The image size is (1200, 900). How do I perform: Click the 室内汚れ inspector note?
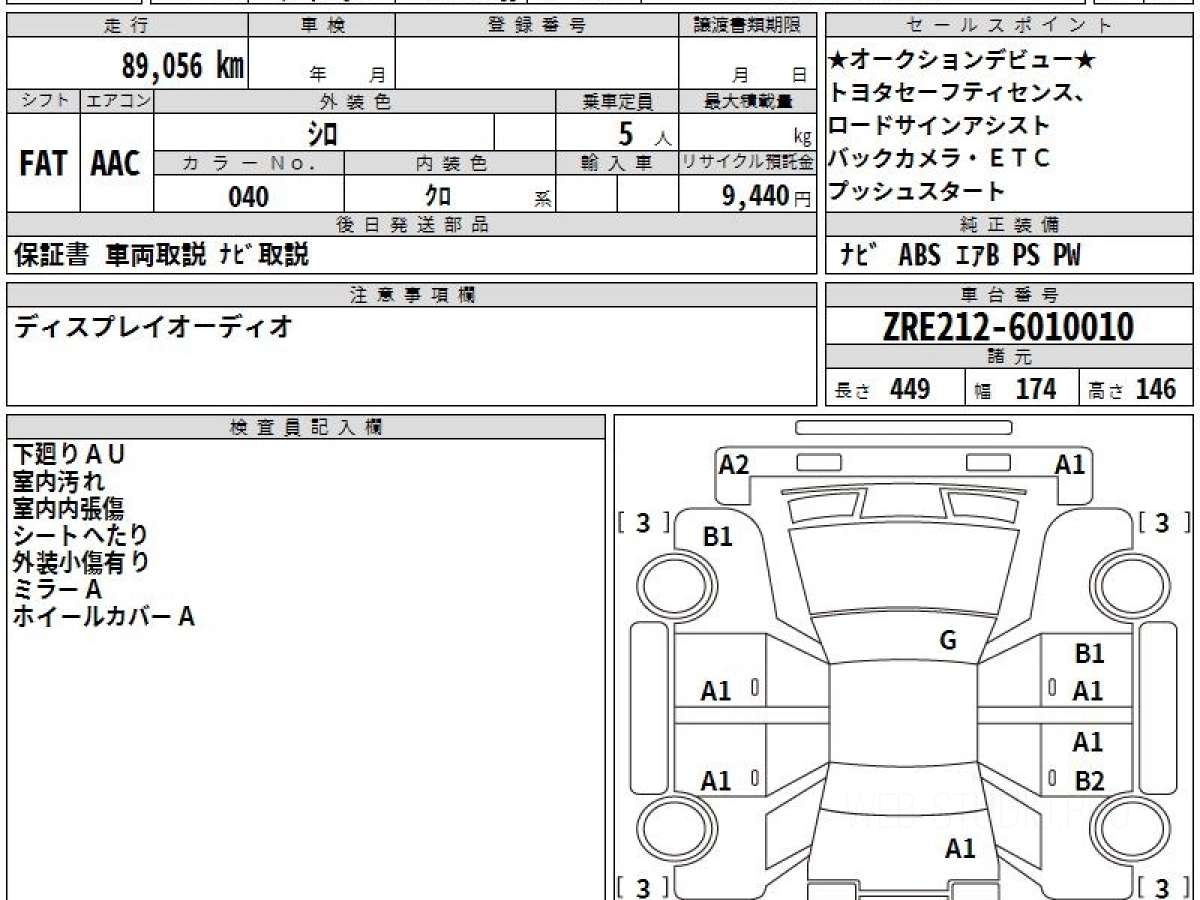pos(59,481)
